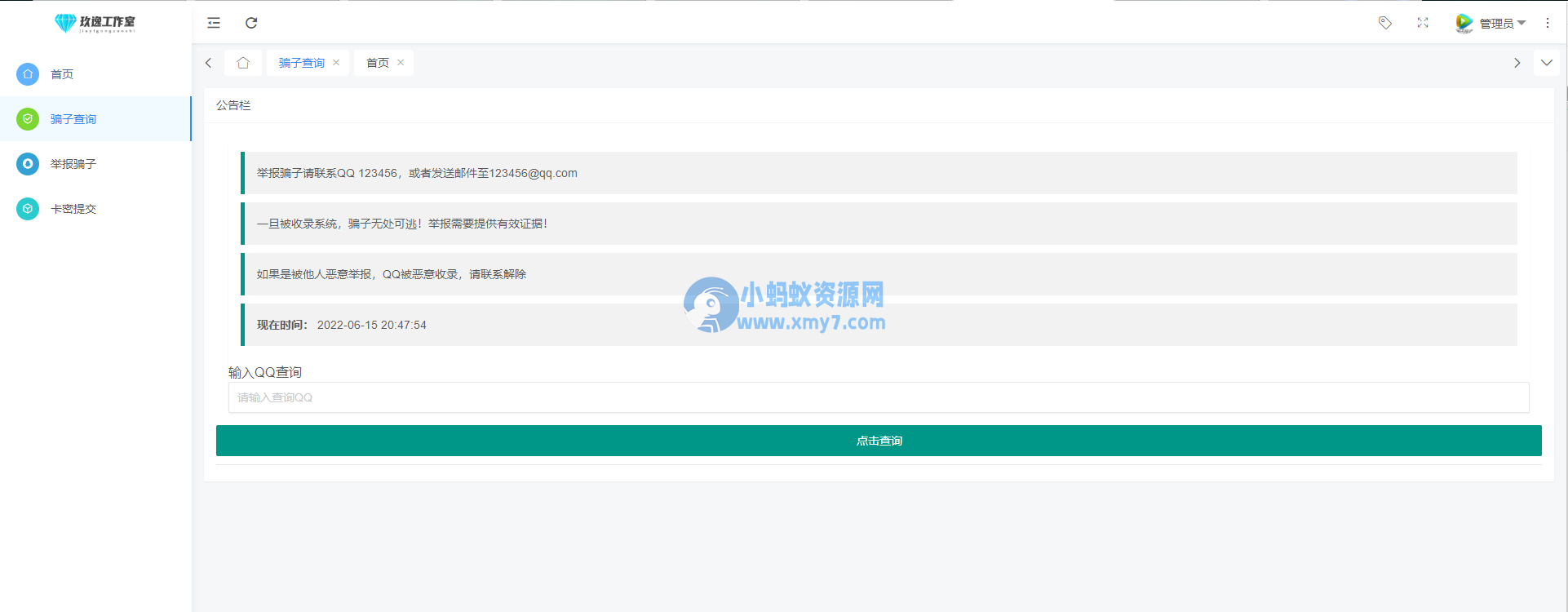The width and height of the screenshot is (1568, 612).
Task: Click the notice about 举报骗子请联系QQ 123456
Action: click(x=879, y=173)
